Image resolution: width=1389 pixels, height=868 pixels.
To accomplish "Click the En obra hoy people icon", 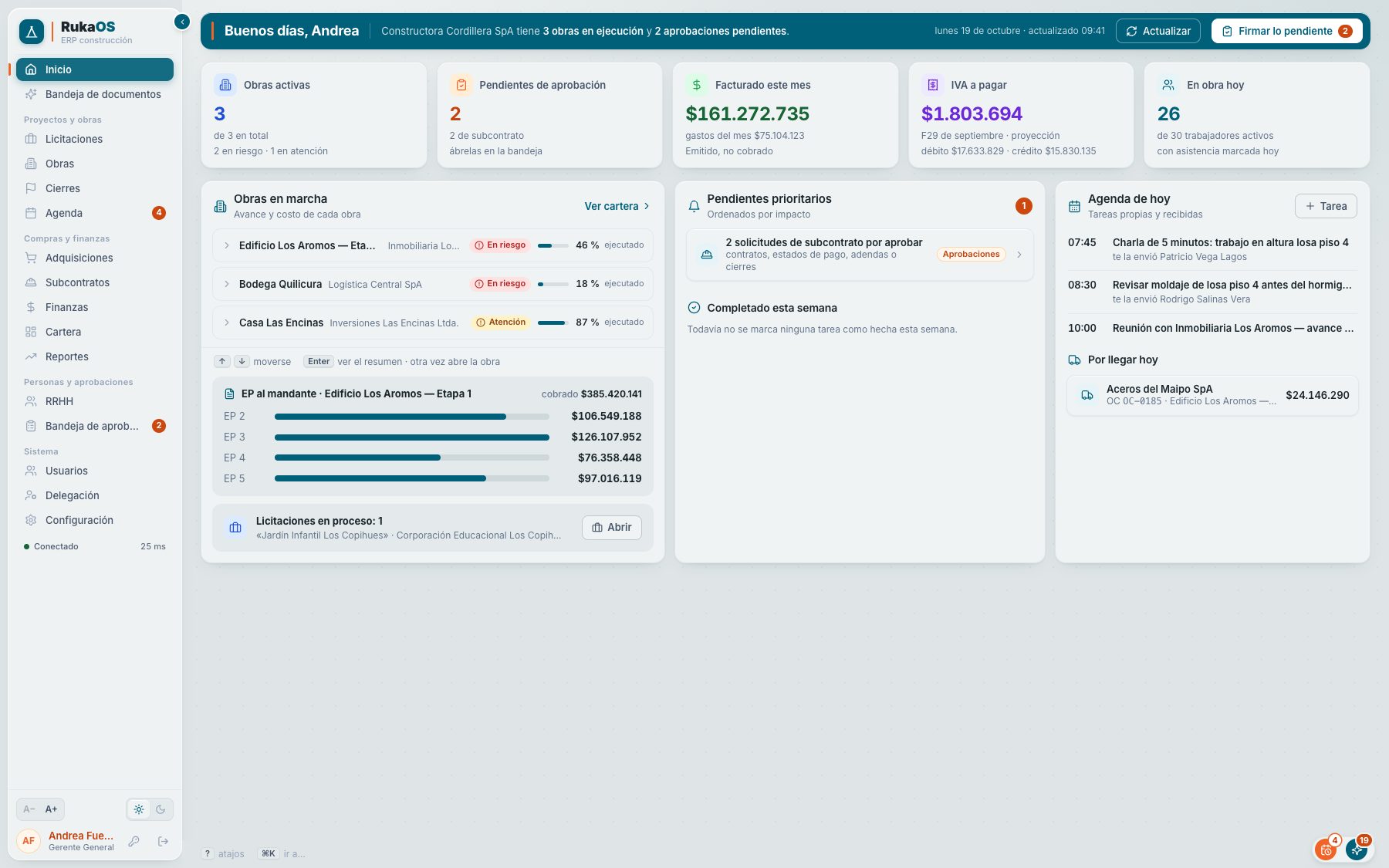I will click(1168, 85).
